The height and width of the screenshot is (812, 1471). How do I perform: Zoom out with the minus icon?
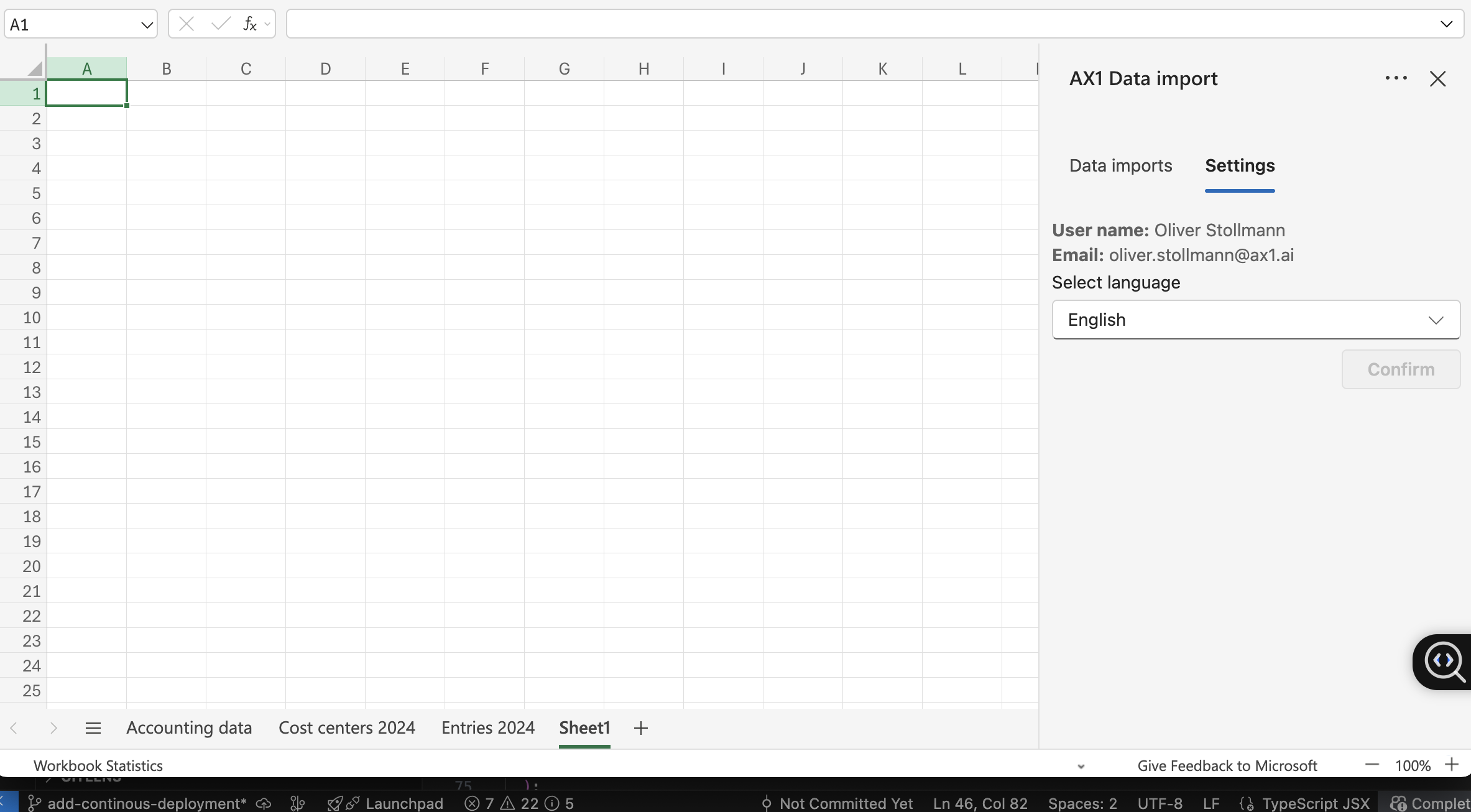1372,765
